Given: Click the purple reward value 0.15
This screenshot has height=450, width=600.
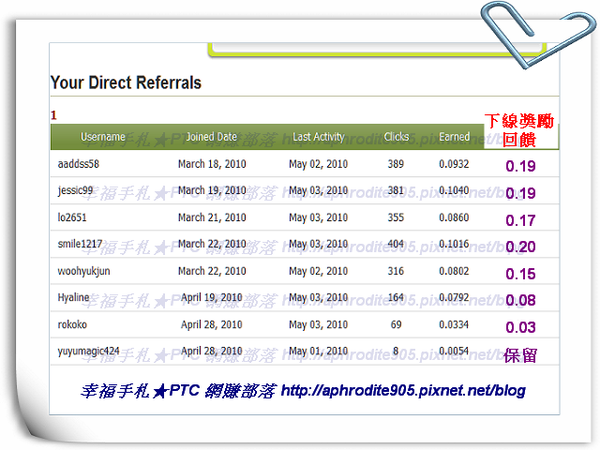Looking at the screenshot, I should (520, 274).
